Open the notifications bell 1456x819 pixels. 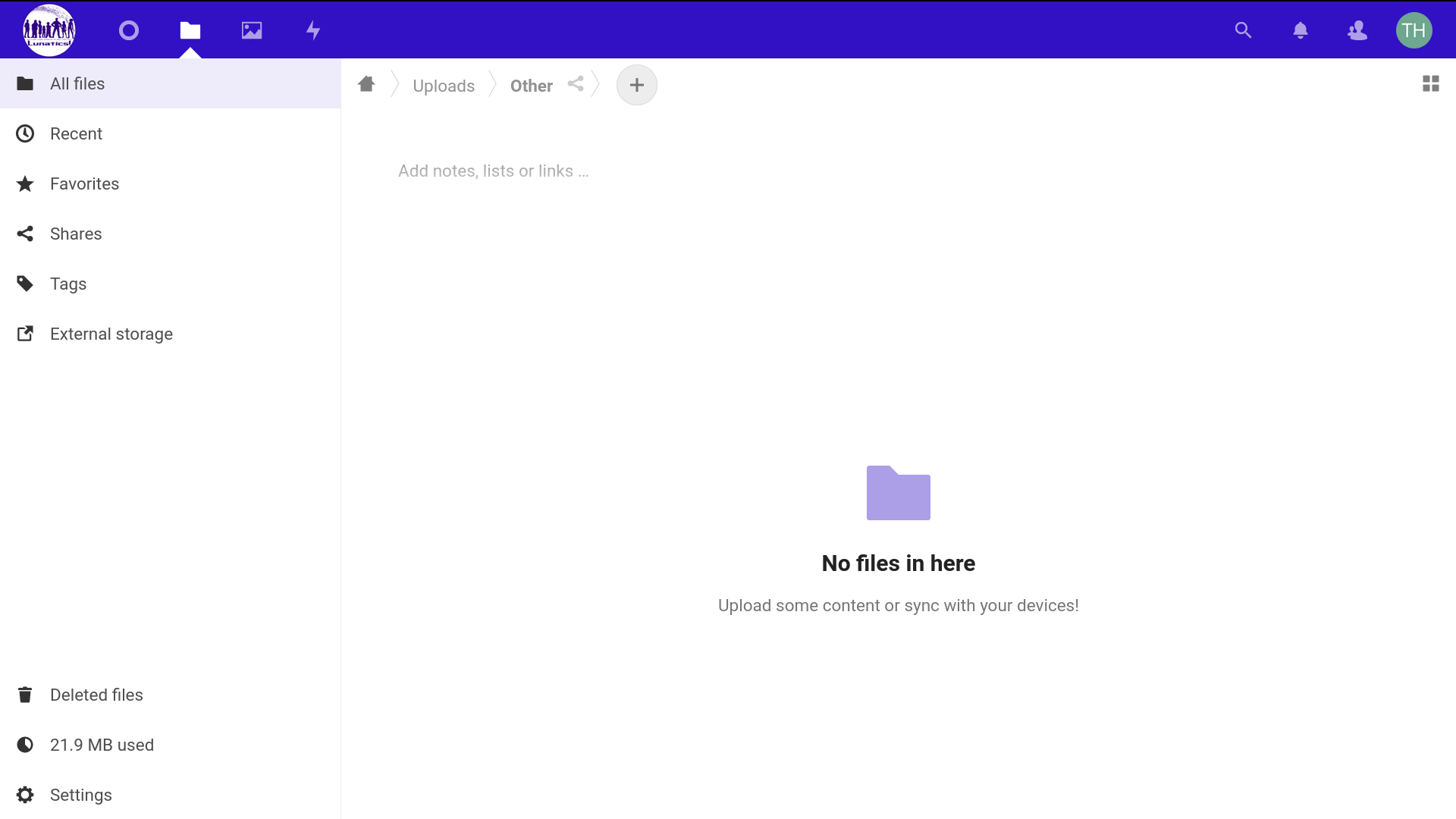1301,30
